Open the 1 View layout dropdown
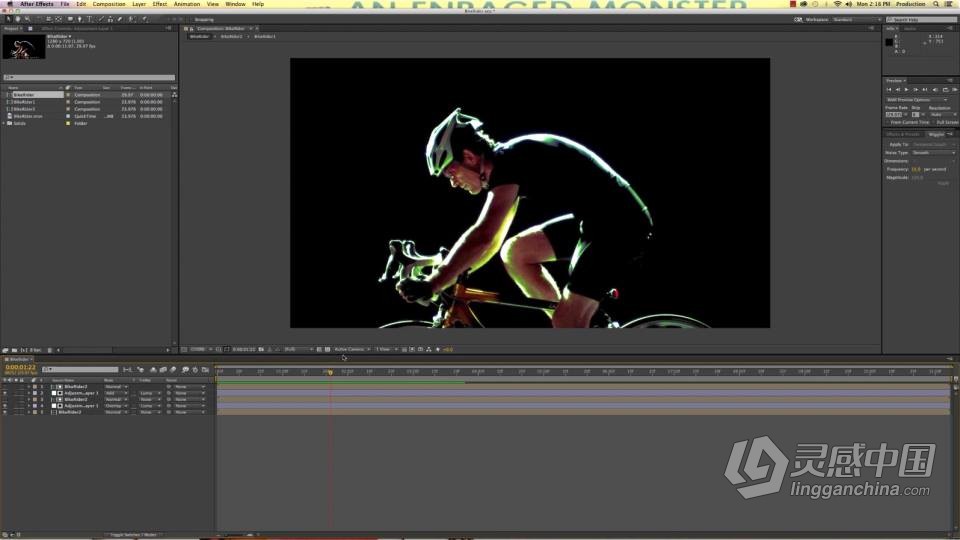Image resolution: width=960 pixels, height=540 pixels. 386,349
